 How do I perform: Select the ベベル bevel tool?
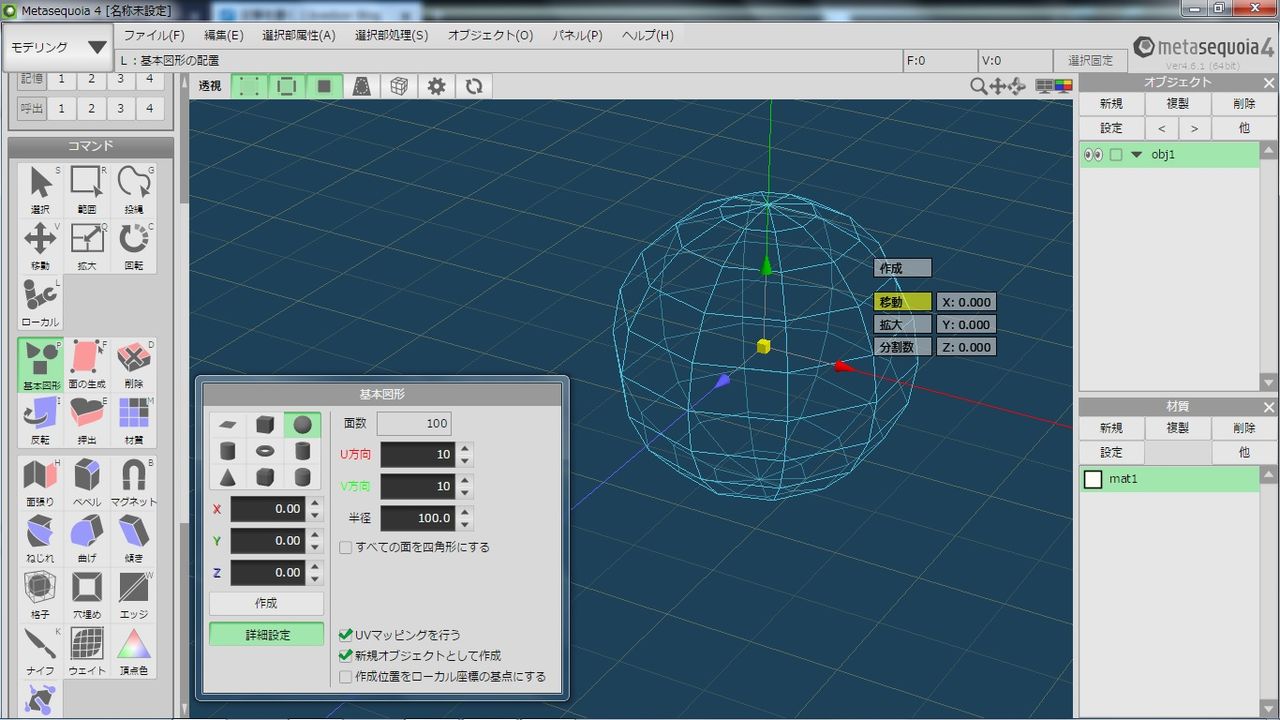(x=87, y=482)
